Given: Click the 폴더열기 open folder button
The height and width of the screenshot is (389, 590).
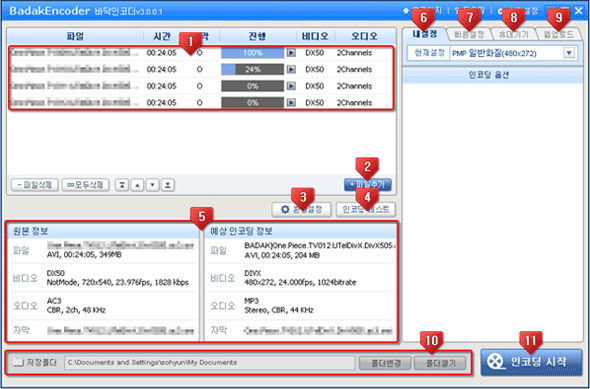Looking at the screenshot, I should [440, 363].
